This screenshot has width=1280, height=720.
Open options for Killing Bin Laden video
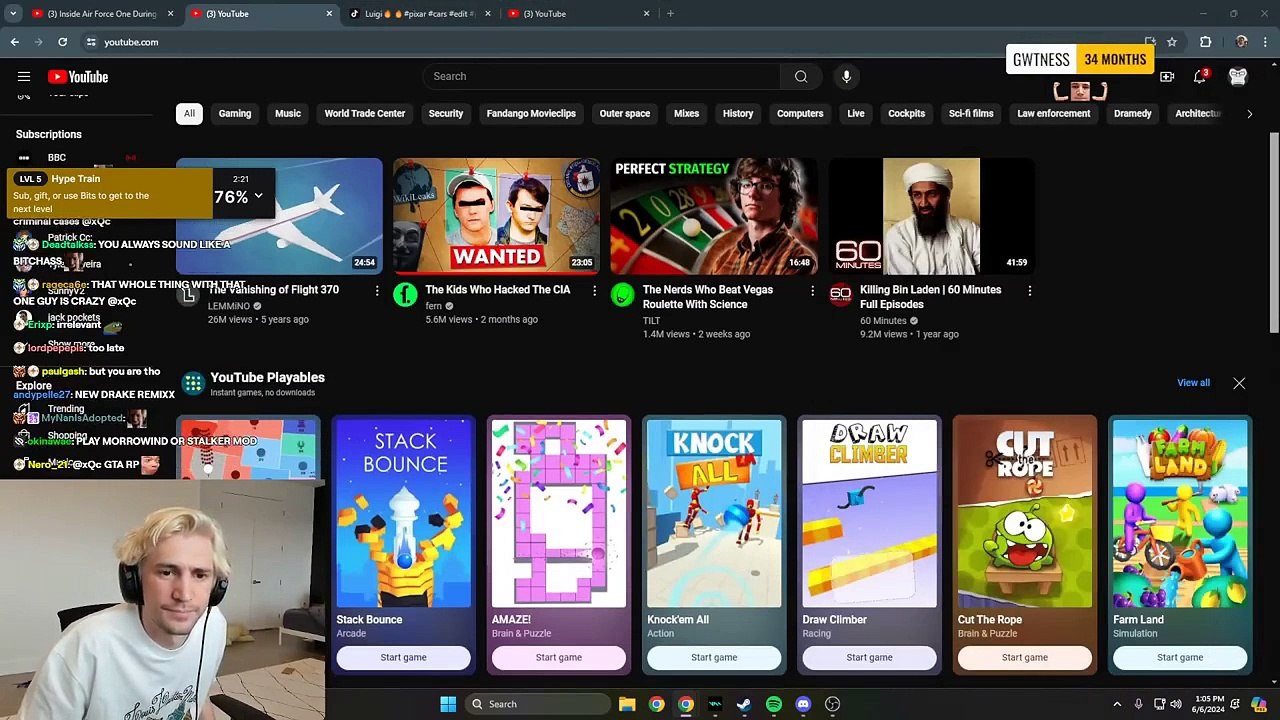(1029, 291)
